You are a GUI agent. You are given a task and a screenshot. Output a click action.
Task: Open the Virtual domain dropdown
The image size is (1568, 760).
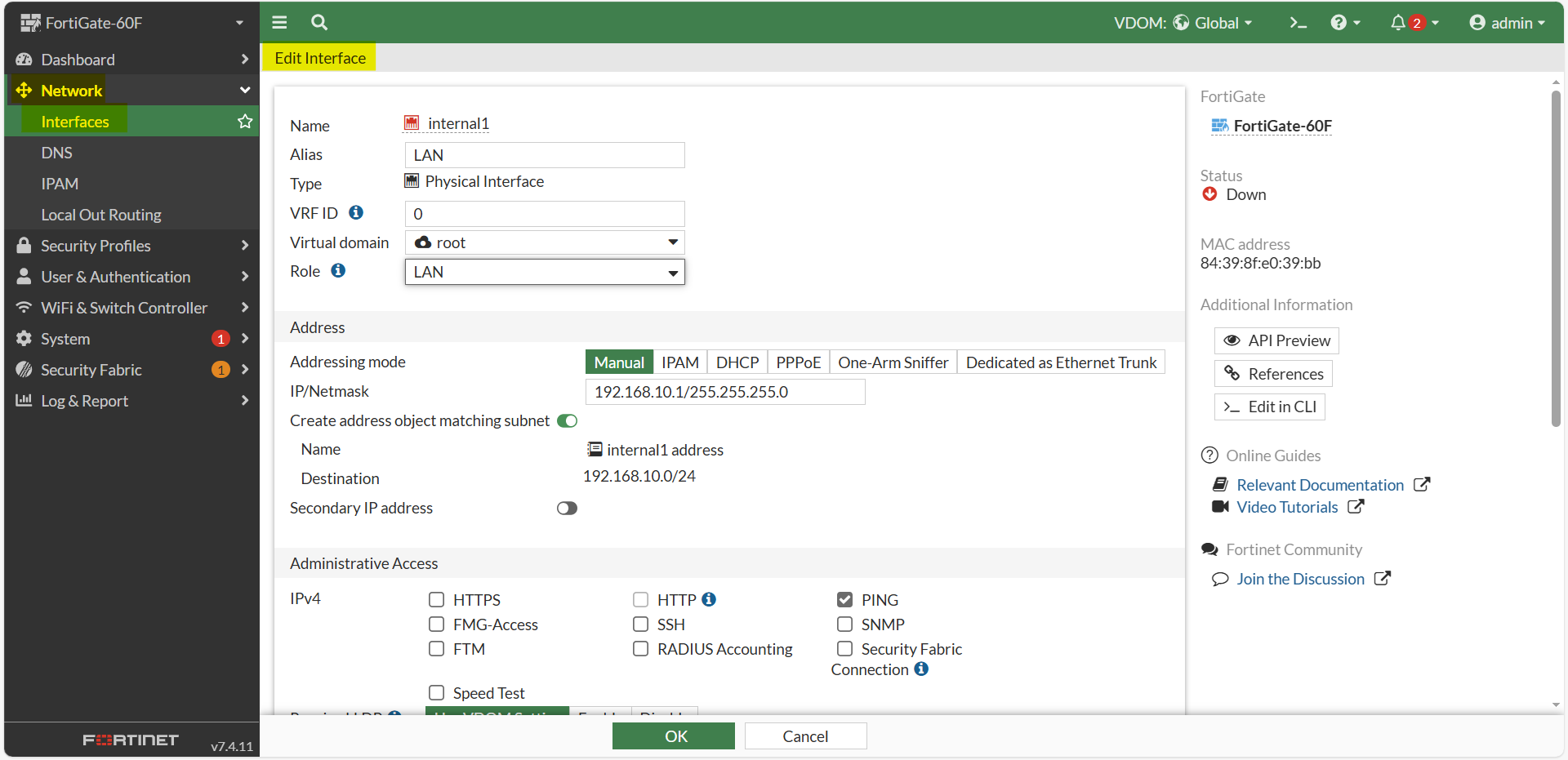coord(545,242)
